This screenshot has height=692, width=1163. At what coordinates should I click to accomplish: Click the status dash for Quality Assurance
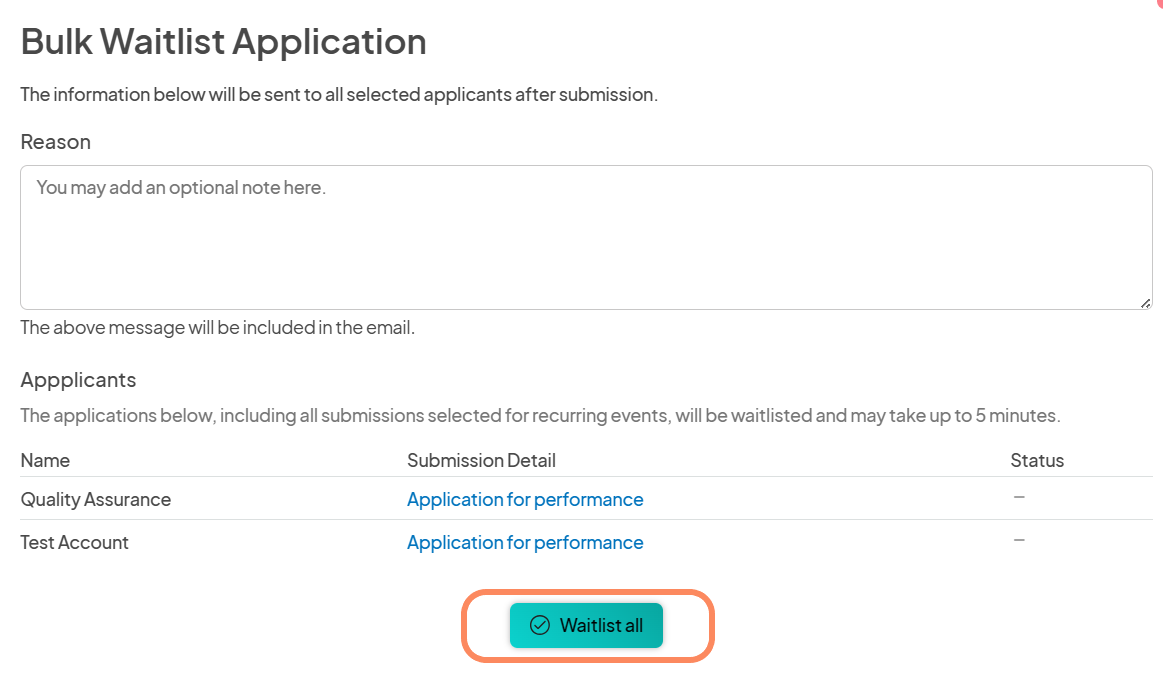pos(1019,496)
